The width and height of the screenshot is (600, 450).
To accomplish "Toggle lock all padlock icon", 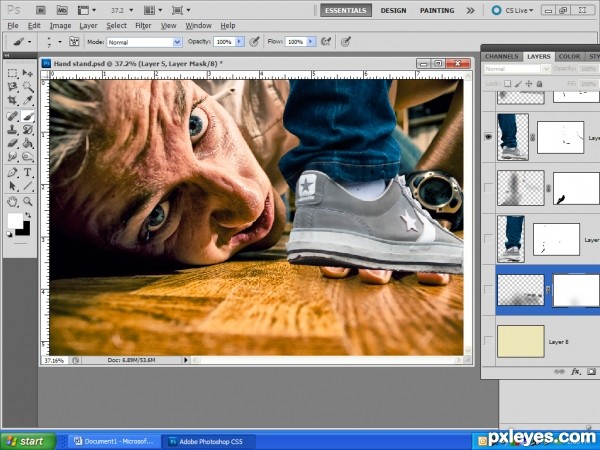I will [x=539, y=83].
